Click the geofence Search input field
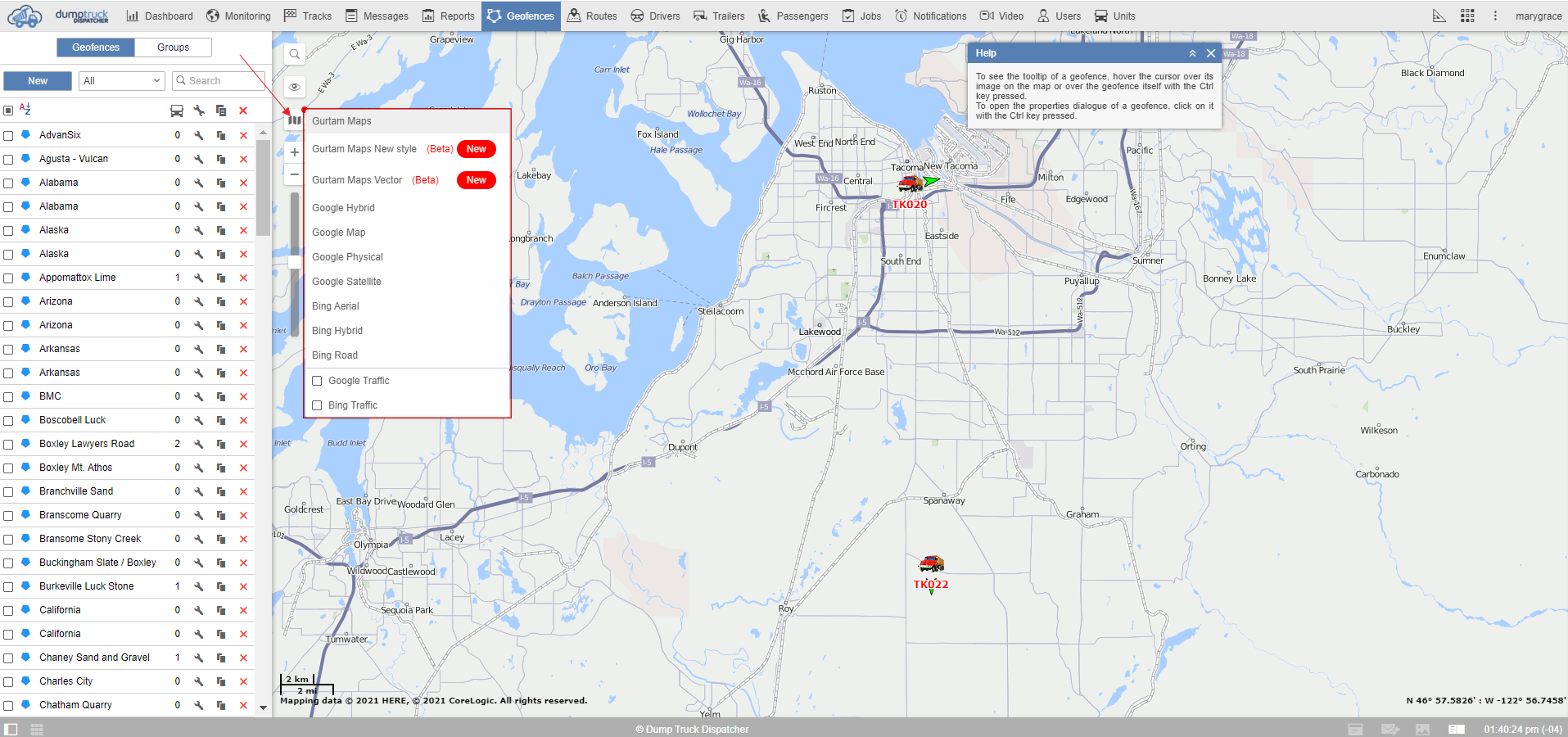Viewport: 1568px width, 737px height. pyautogui.click(x=221, y=81)
